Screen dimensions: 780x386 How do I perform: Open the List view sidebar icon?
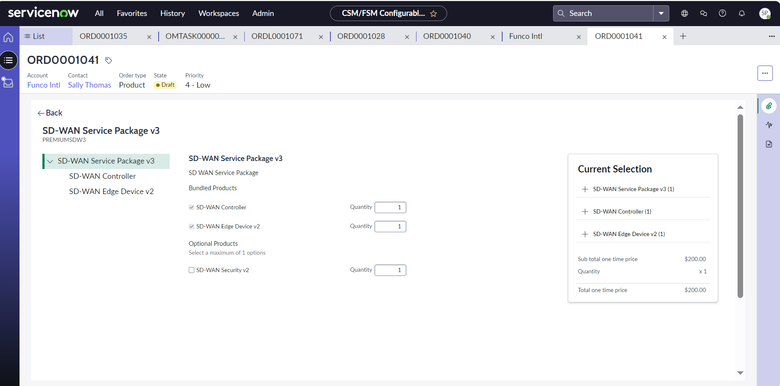point(8,60)
